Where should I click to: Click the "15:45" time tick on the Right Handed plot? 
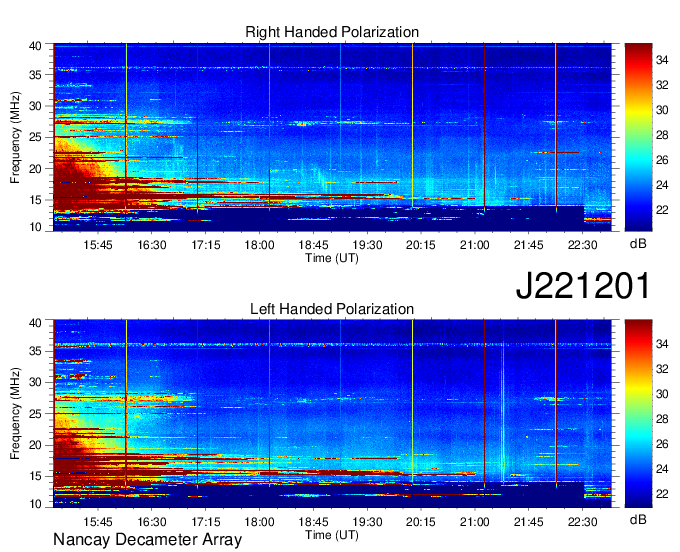click(x=98, y=245)
